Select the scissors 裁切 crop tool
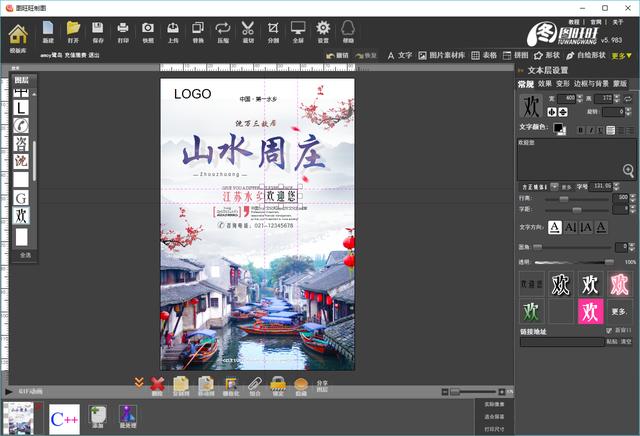Screen dimensions: 640x436 pyautogui.click(x=248, y=32)
